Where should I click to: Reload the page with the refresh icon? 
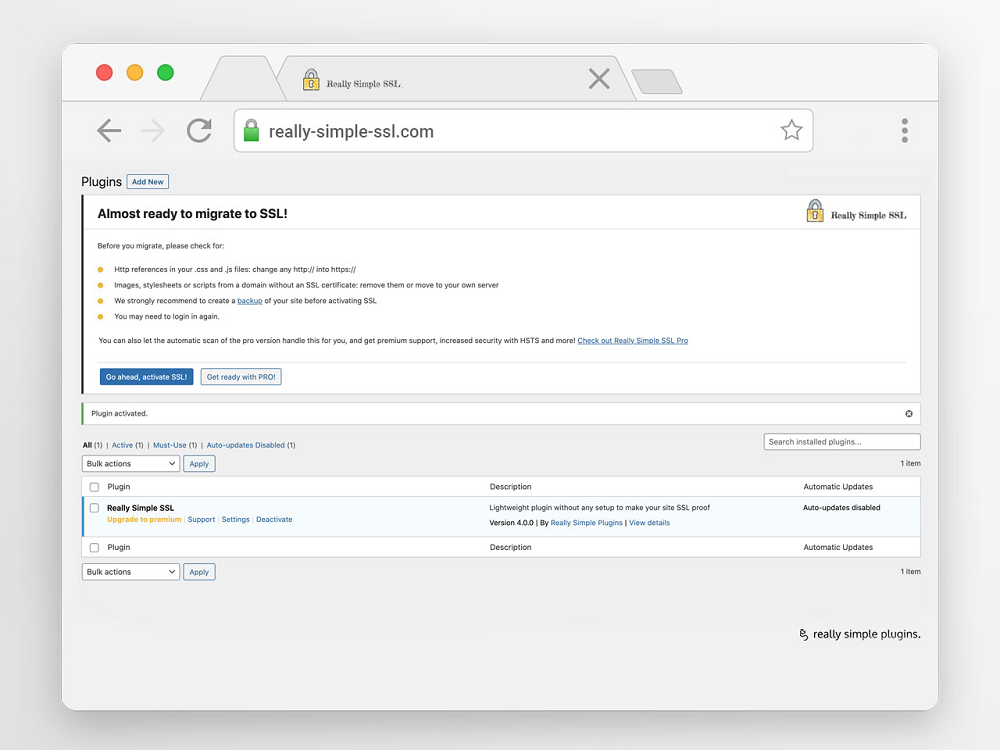(200, 131)
